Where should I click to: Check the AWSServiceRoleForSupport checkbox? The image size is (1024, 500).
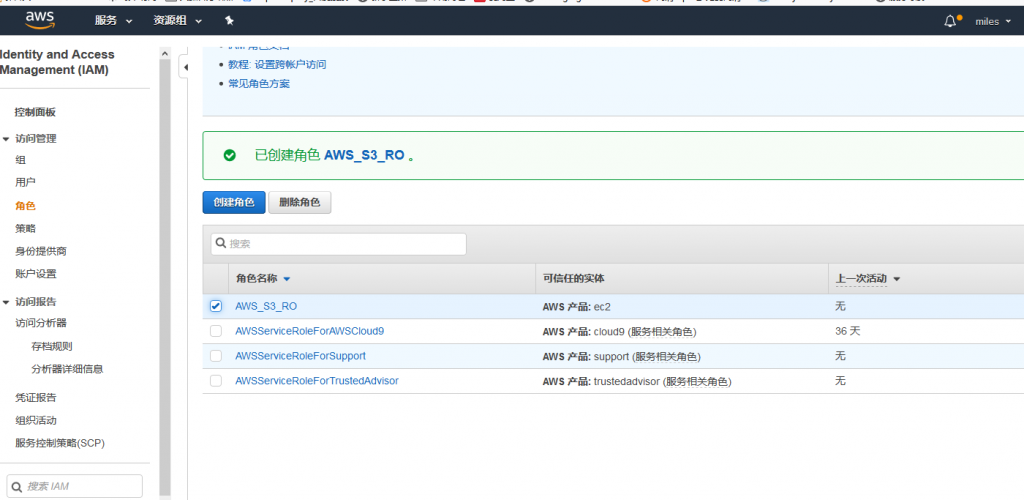[x=216, y=356]
